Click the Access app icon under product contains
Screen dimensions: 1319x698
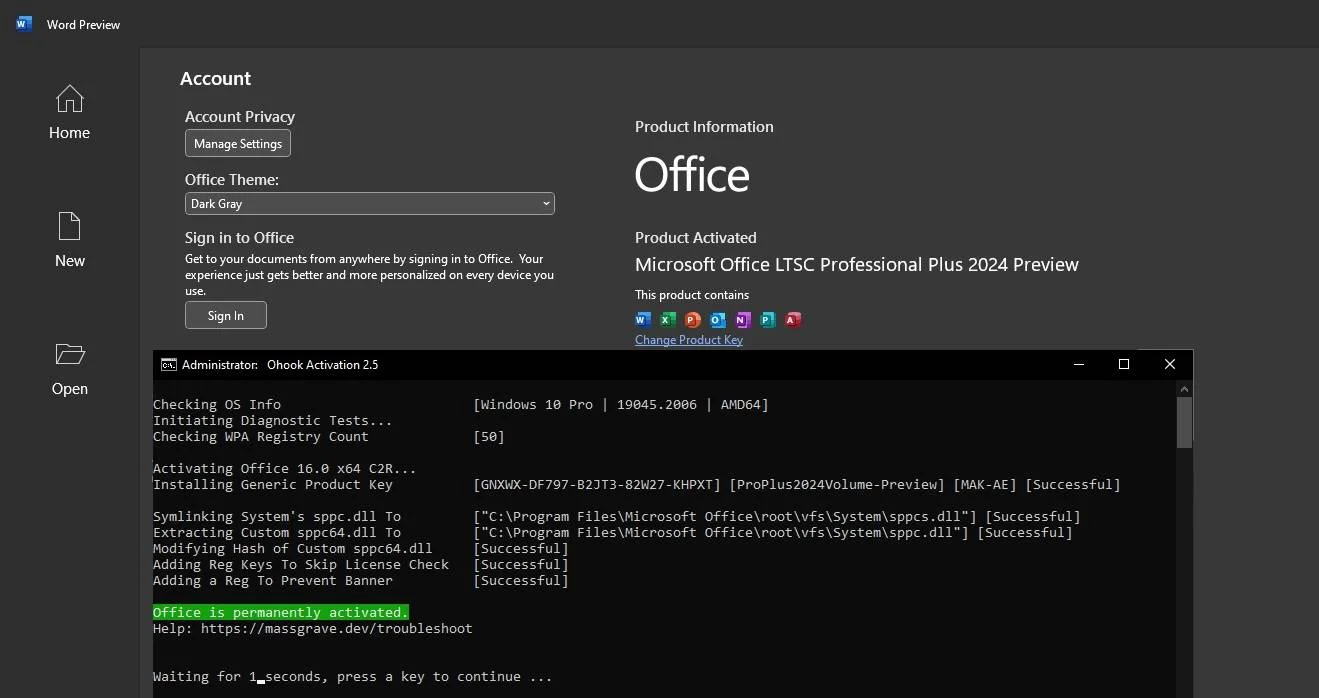pyautogui.click(x=793, y=320)
